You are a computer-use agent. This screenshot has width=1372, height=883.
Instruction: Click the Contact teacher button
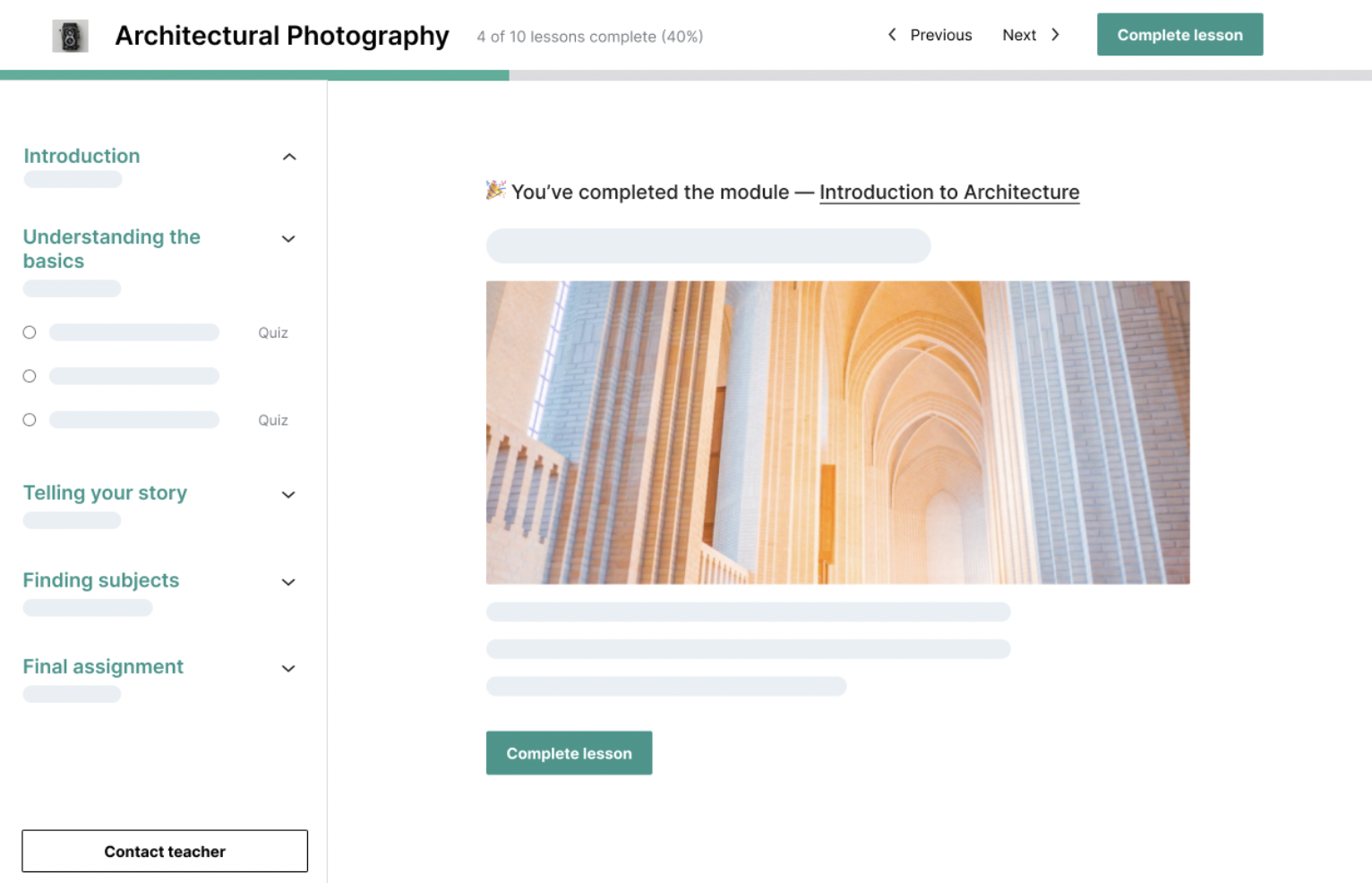pos(165,851)
